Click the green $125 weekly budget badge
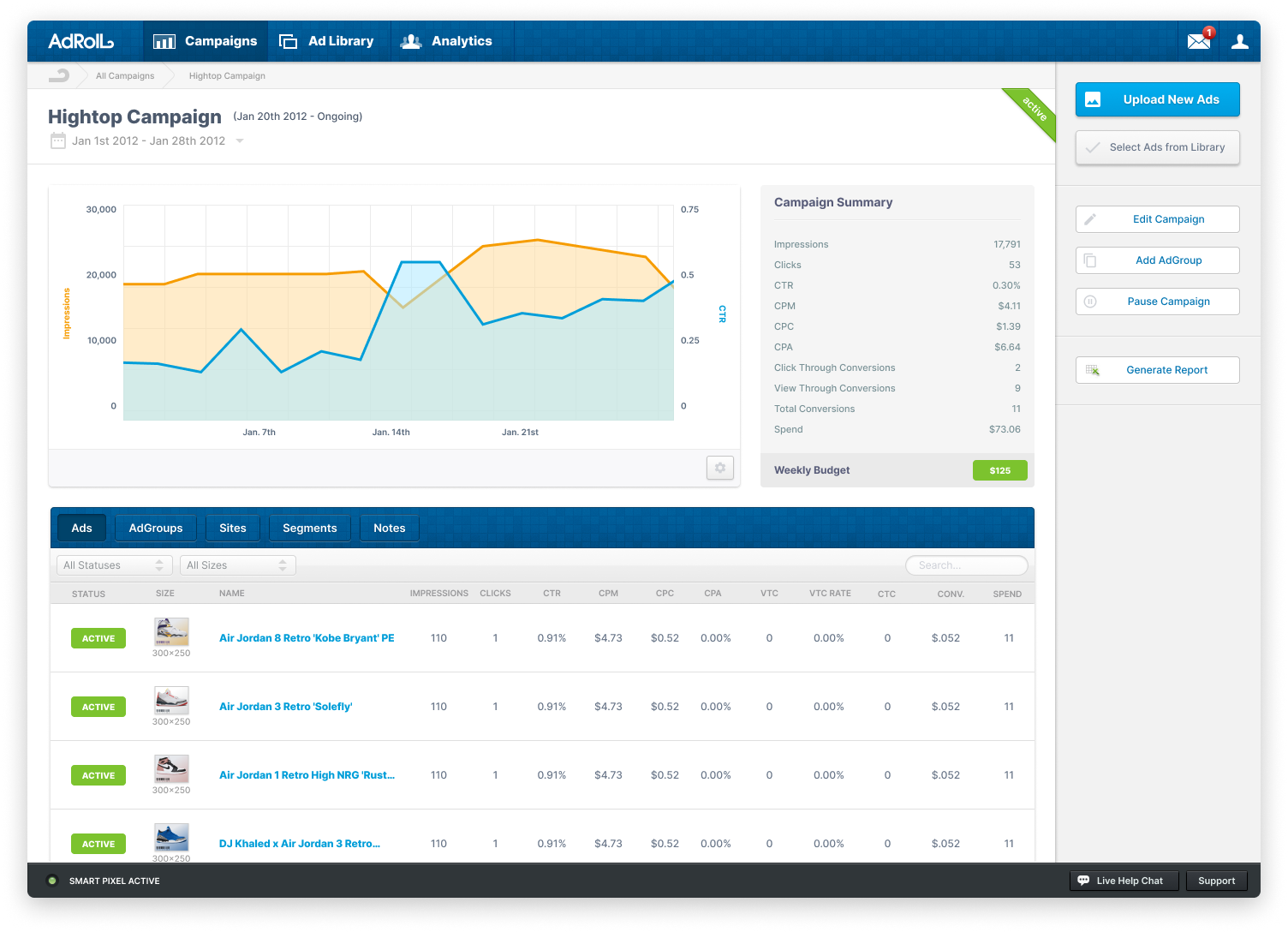 [999, 470]
